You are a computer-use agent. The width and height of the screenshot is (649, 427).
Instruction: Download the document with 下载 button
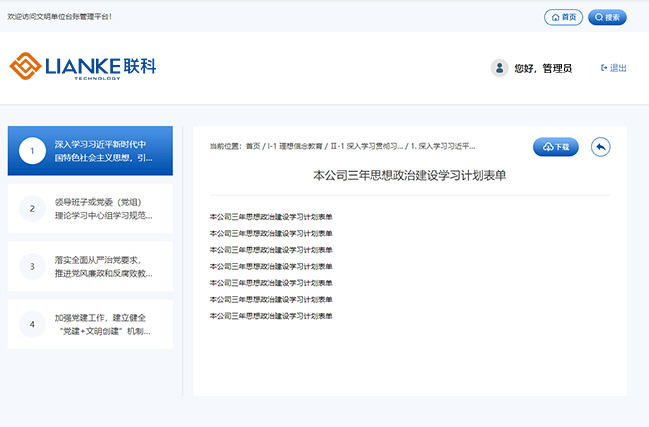point(555,147)
